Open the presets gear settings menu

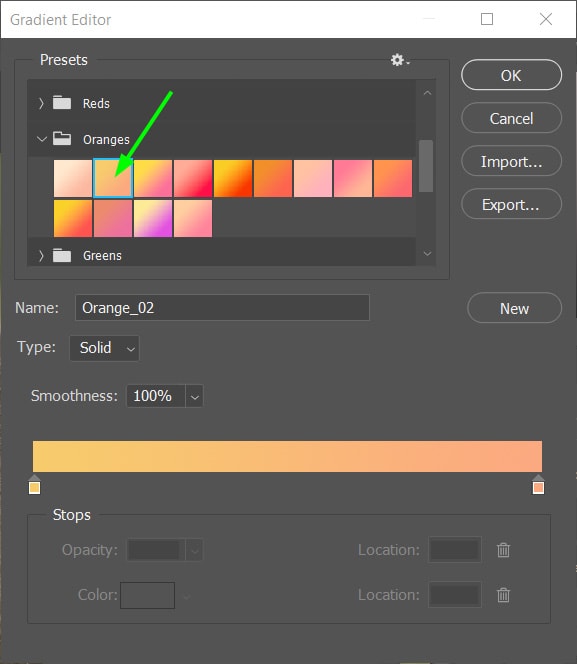click(x=400, y=60)
